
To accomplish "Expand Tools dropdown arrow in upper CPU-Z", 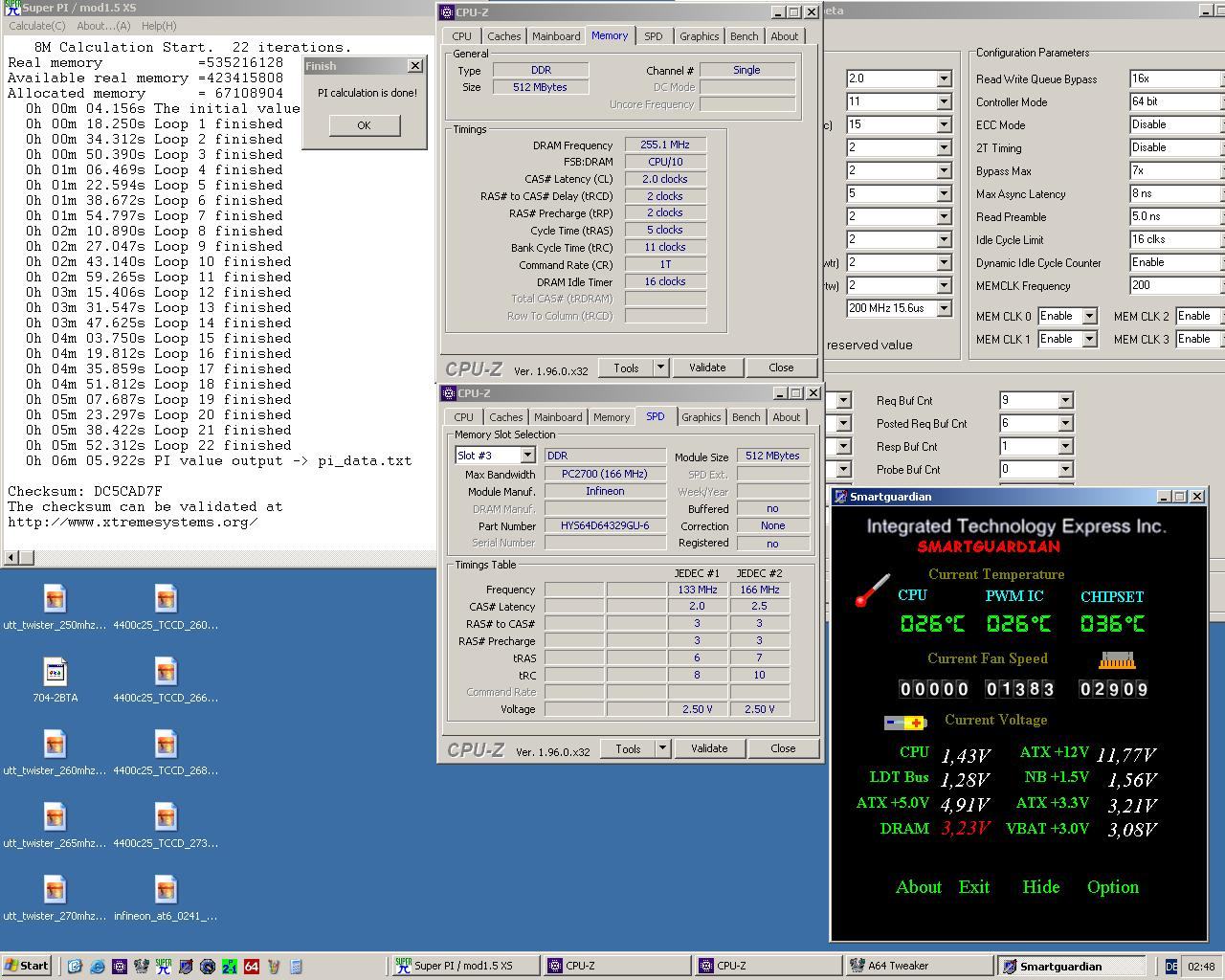I will pyautogui.click(x=660, y=367).
